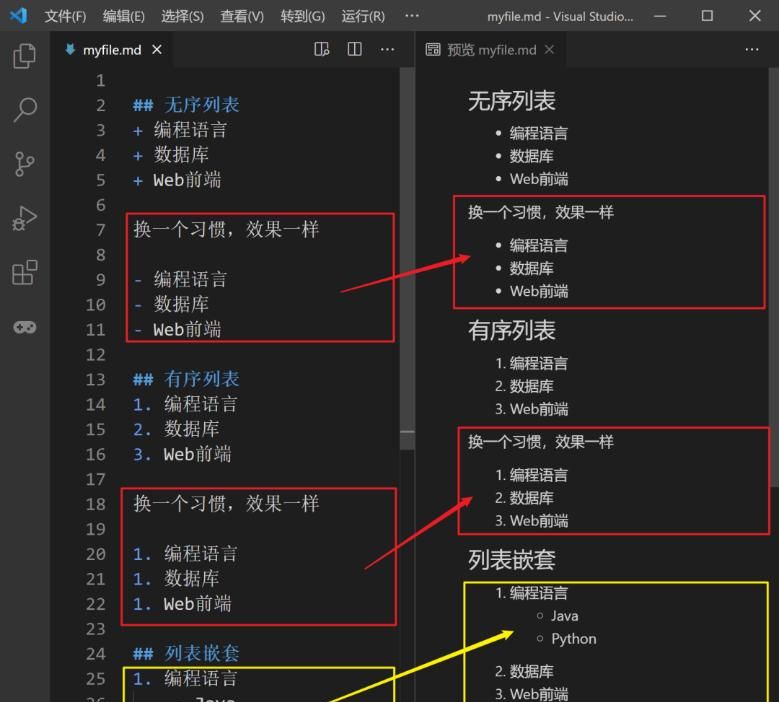Screen dimensions: 779x702
Task: Minimize the Visual Studio Code window
Action: 660,16
